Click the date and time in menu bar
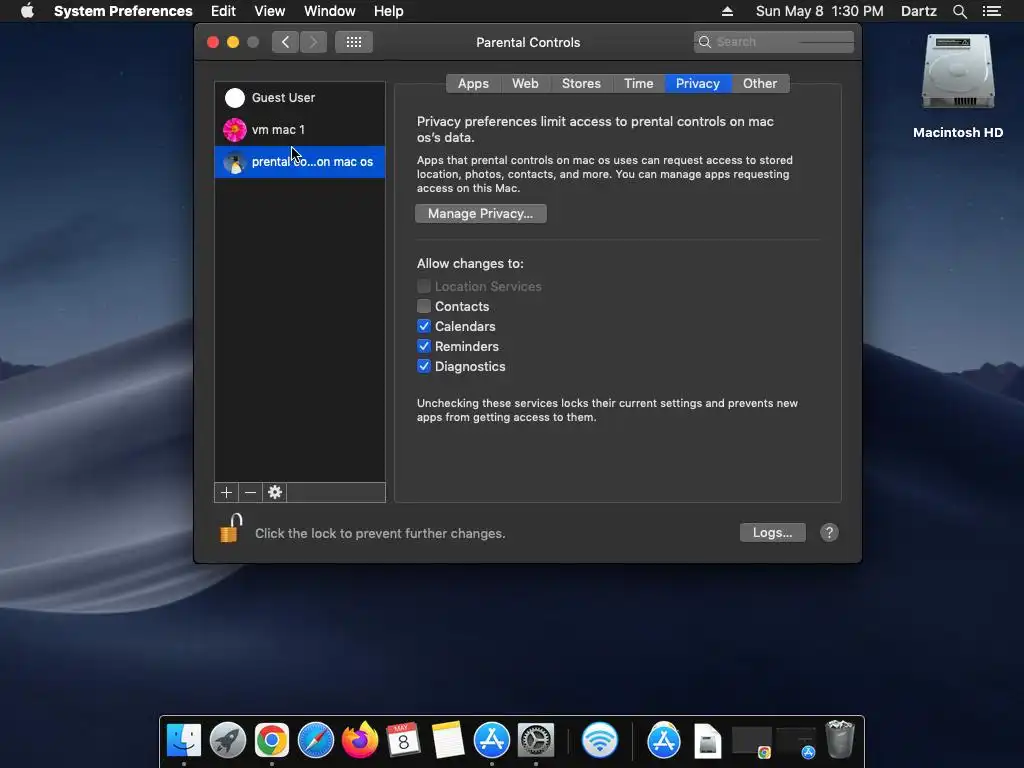This screenshot has height=768, width=1024. coord(820,11)
